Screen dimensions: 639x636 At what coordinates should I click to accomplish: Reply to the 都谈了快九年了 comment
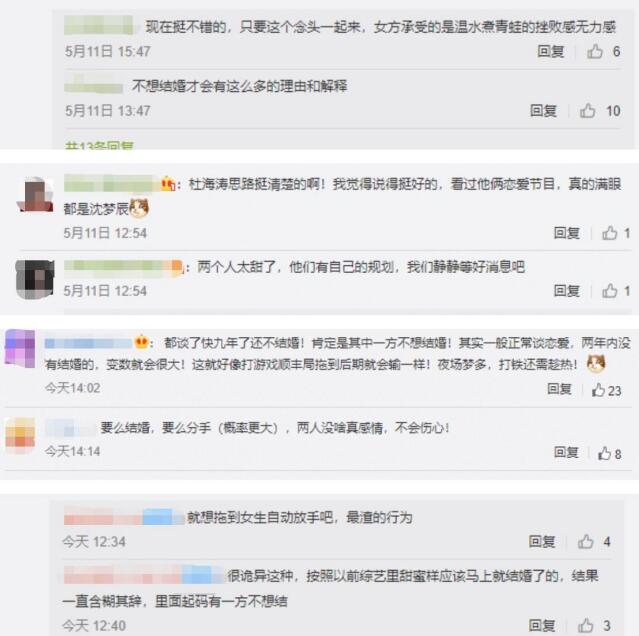point(559,389)
